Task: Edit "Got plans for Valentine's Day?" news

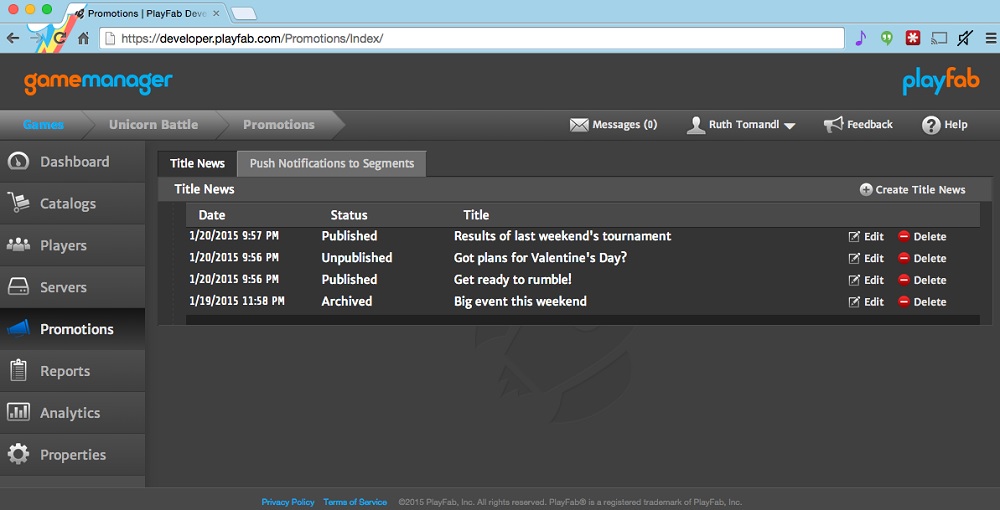Action: [866, 258]
